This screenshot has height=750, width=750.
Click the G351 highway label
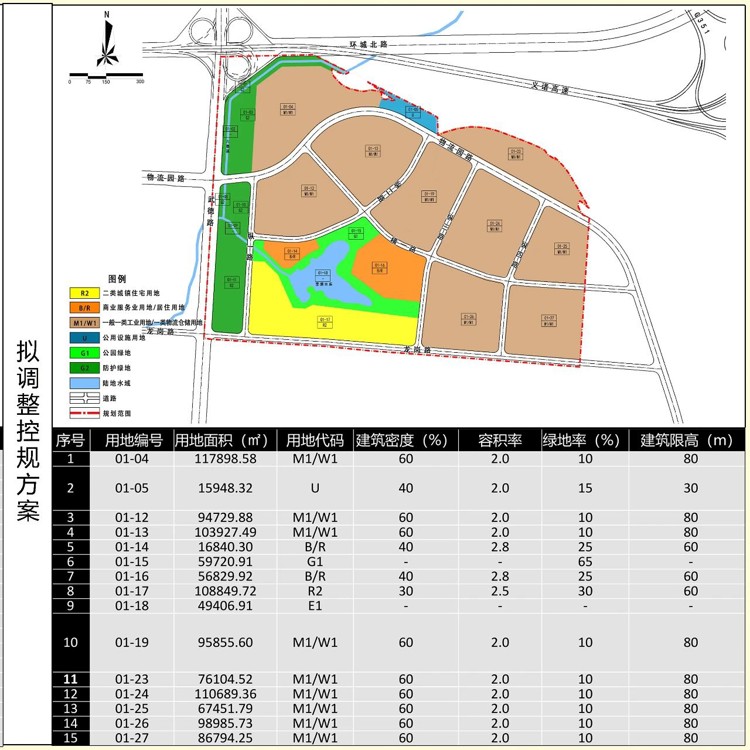[701, 23]
